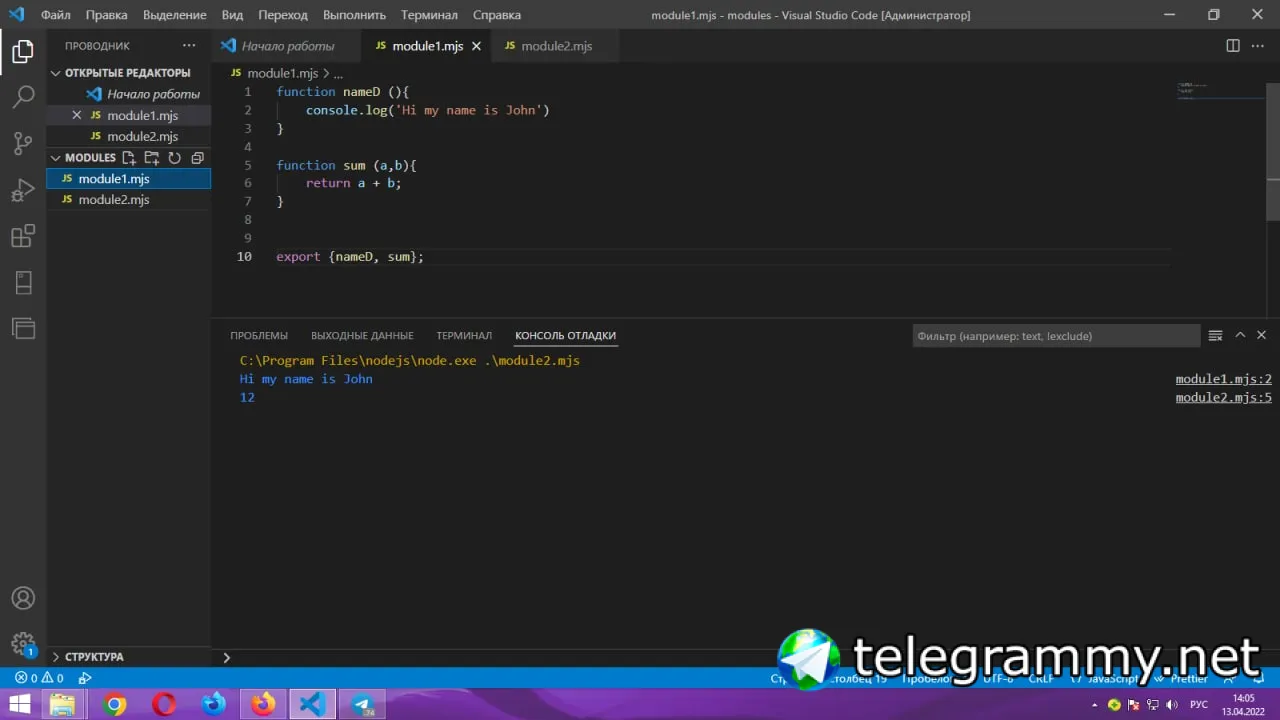Create a new file in MODULES
1280x720 pixels.
[129, 158]
